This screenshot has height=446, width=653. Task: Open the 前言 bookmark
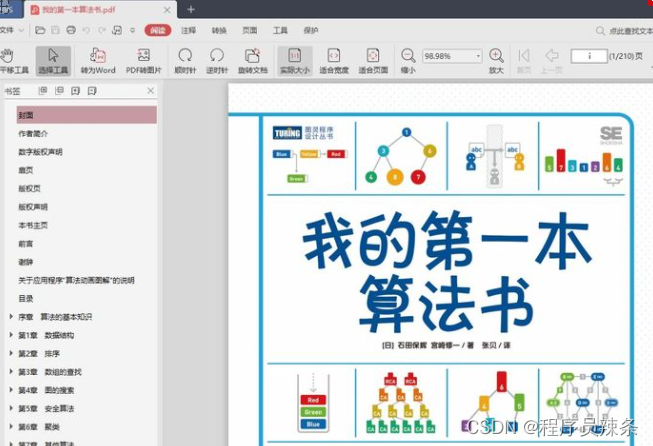point(25,244)
